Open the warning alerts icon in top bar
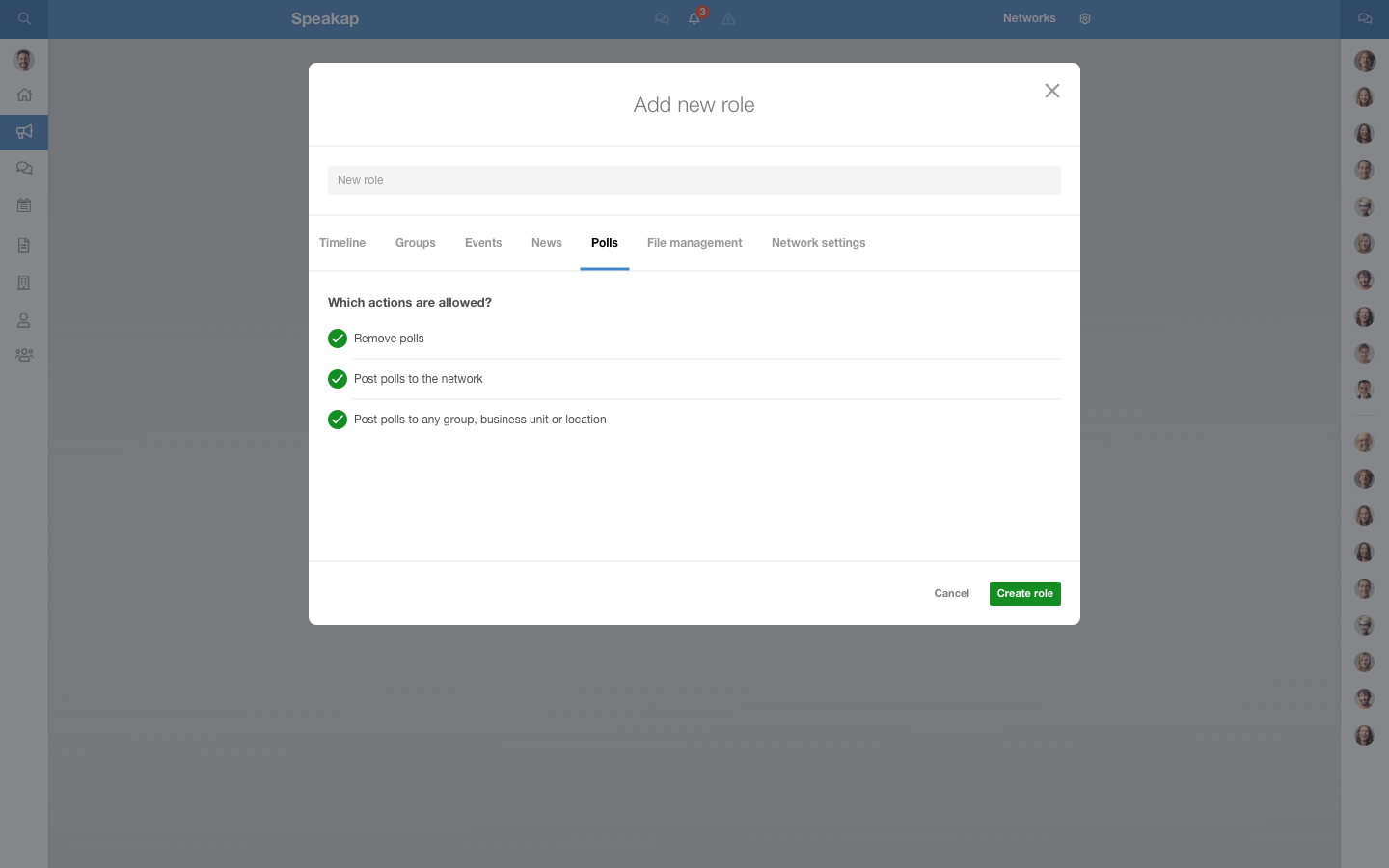The height and width of the screenshot is (868, 1389). click(729, 18)
